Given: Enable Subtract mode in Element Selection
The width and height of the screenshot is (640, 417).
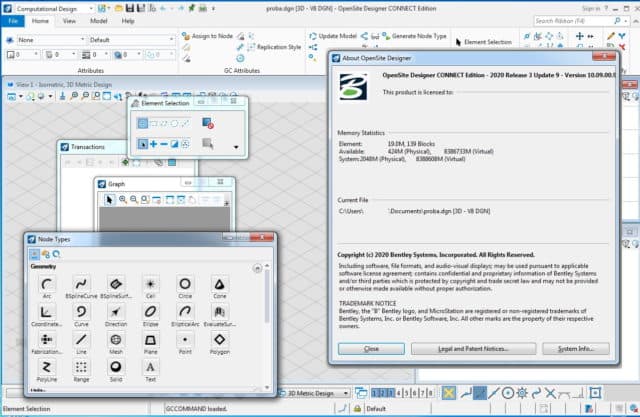Looking at the screenshot, I should point(165,144).
